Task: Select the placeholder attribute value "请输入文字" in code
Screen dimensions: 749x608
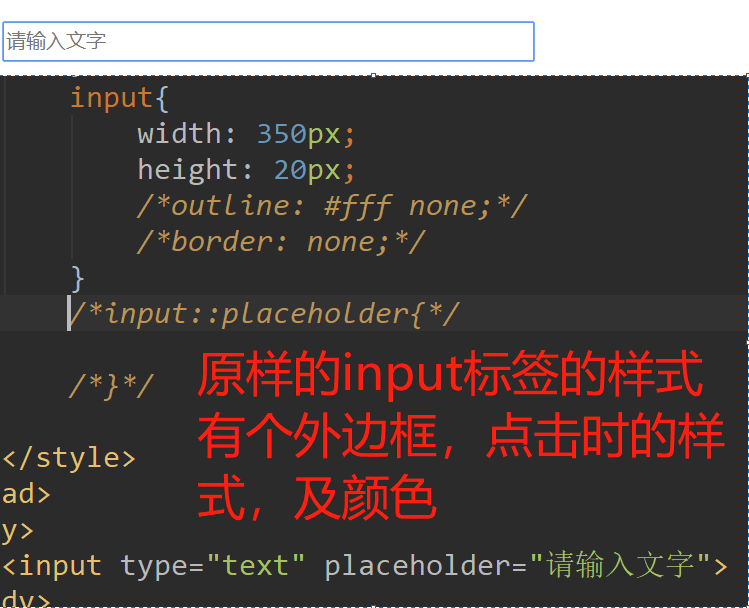Action: click(620, 565)
